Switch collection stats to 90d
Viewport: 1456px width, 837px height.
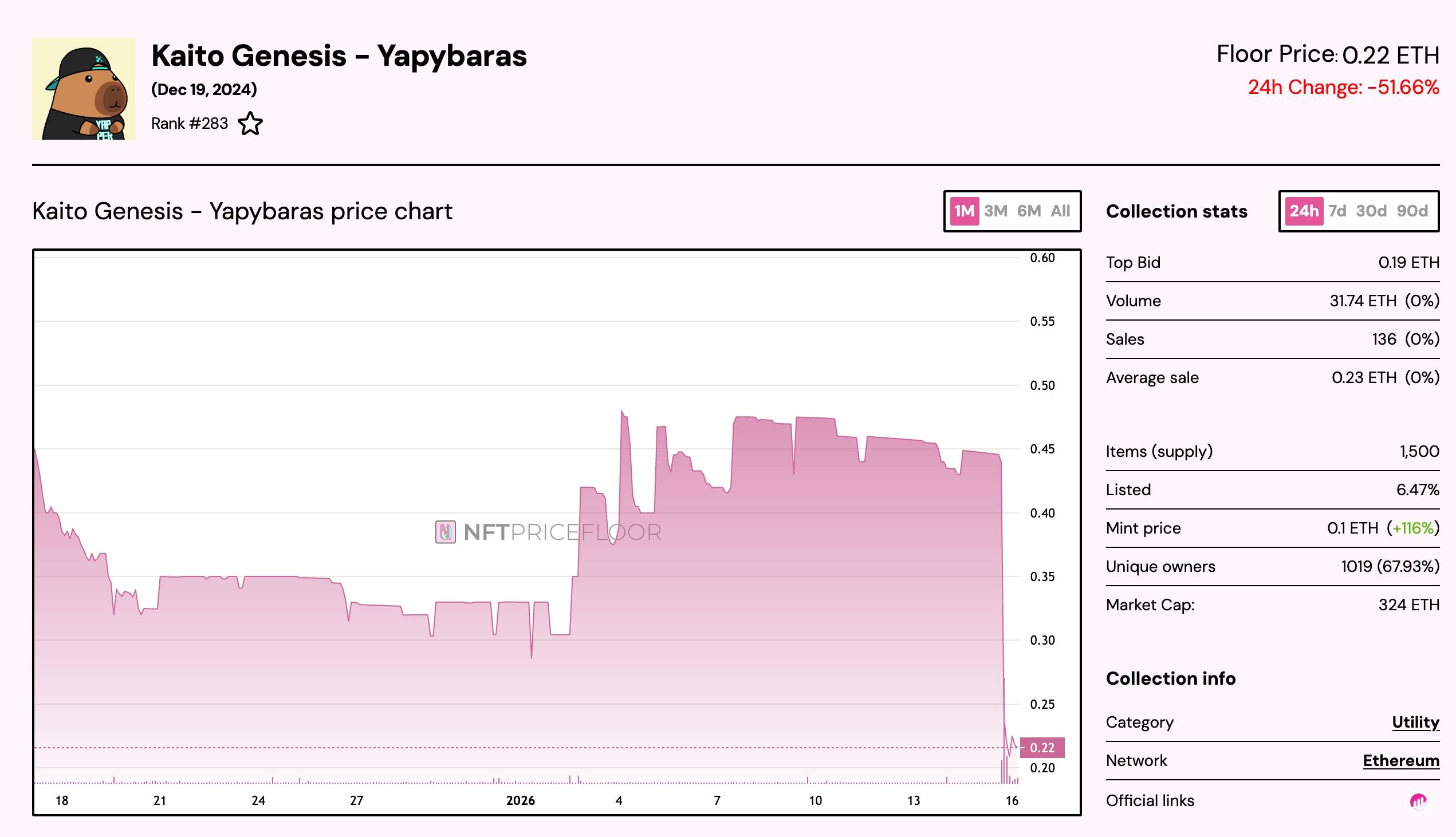click(1412, 211)
